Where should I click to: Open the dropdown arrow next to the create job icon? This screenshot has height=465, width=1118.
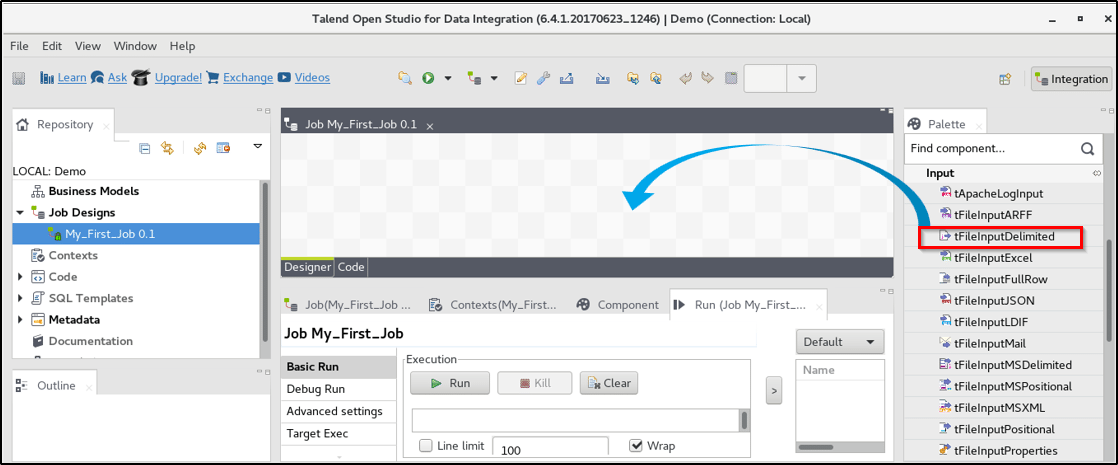493,78
